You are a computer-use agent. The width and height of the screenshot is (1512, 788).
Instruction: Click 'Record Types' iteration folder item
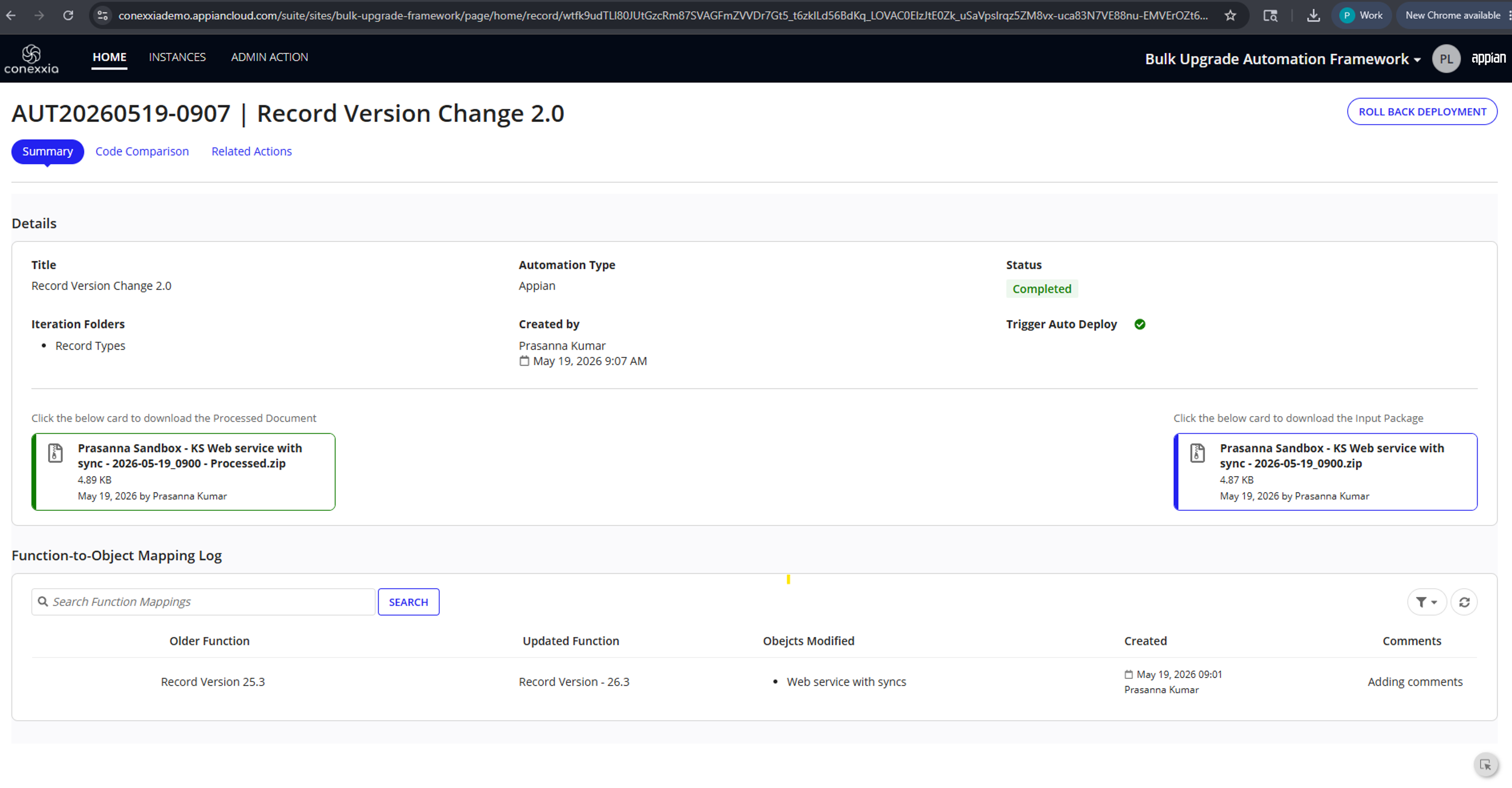(x=91, y=346)
